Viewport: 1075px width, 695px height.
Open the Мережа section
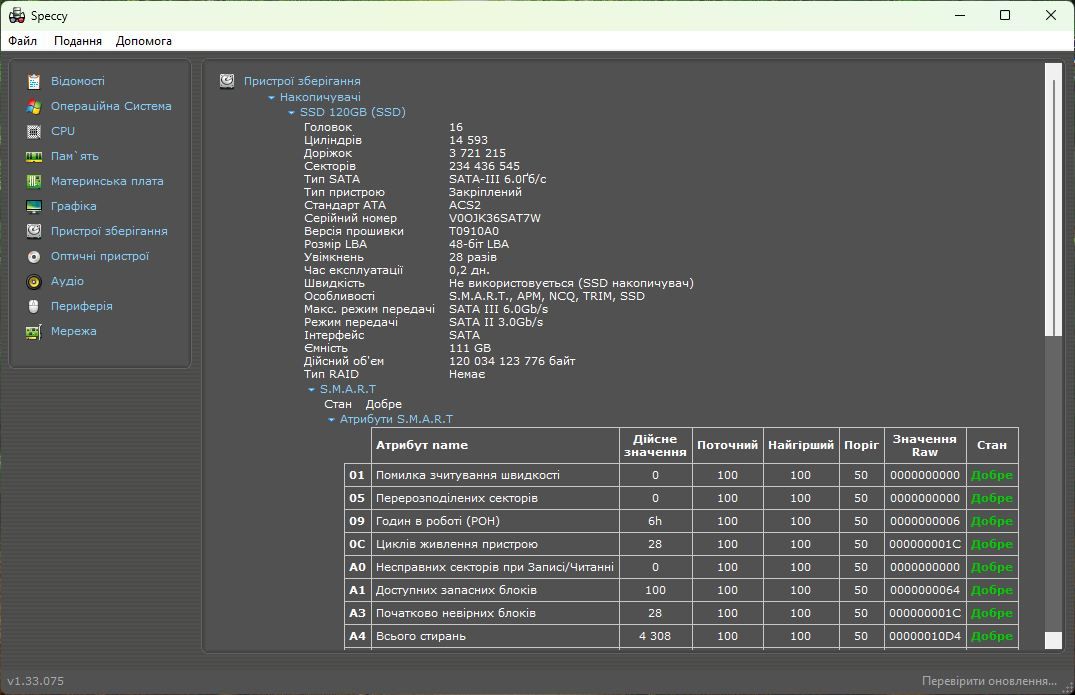tap(73, 331)
